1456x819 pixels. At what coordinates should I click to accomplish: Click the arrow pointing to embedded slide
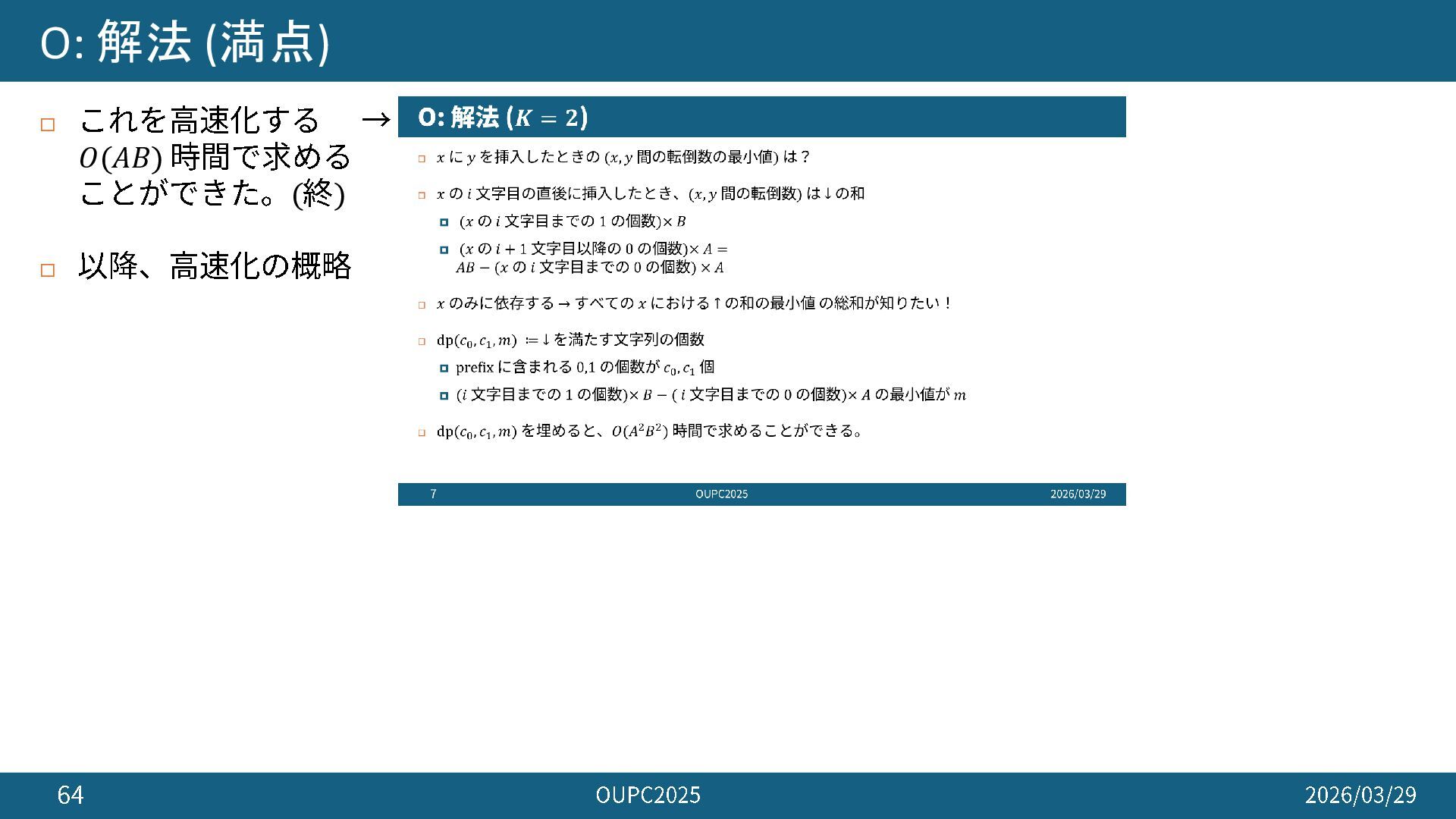click(375, 120)
